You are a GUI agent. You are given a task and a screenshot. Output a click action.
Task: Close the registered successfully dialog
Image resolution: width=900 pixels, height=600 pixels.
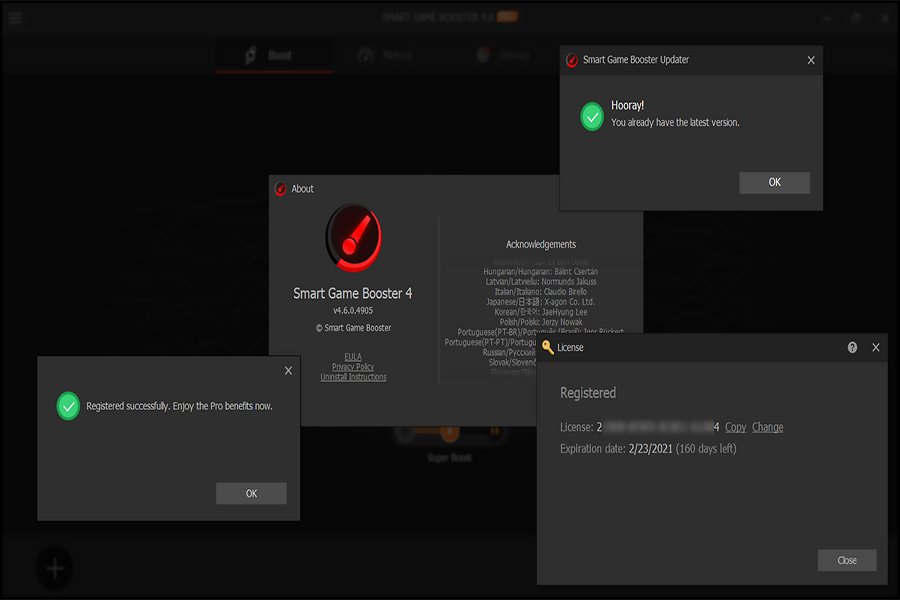(x=288, y=371)
